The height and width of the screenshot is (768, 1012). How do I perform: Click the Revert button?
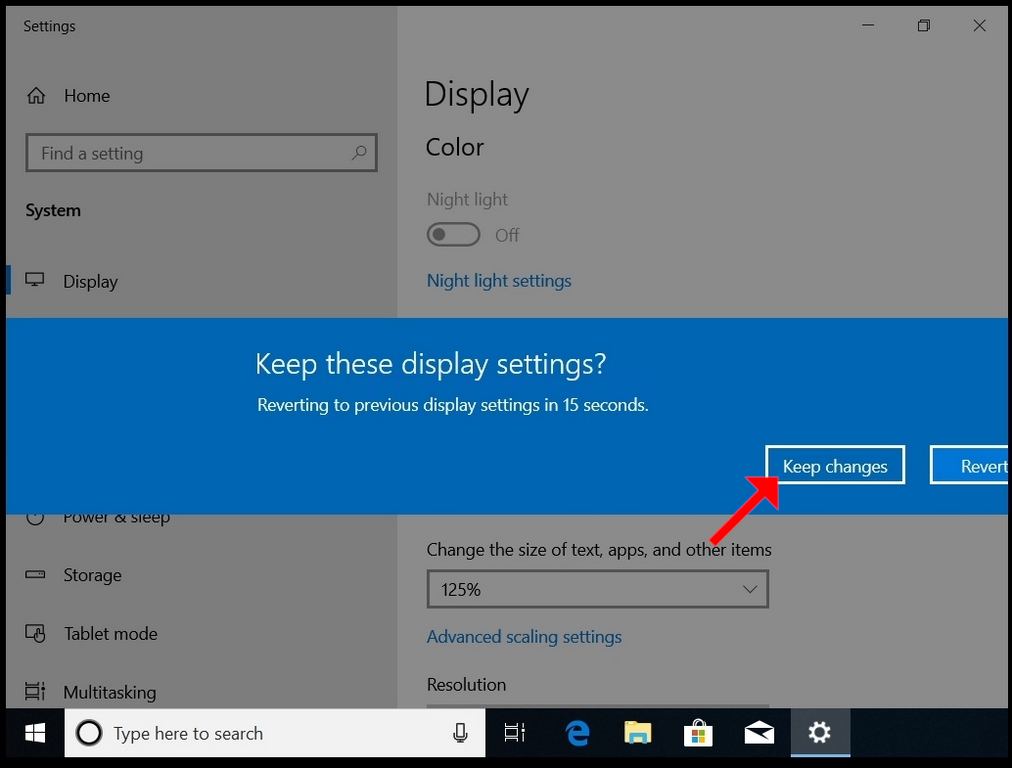pyautogui.click(x=969, y=465)
